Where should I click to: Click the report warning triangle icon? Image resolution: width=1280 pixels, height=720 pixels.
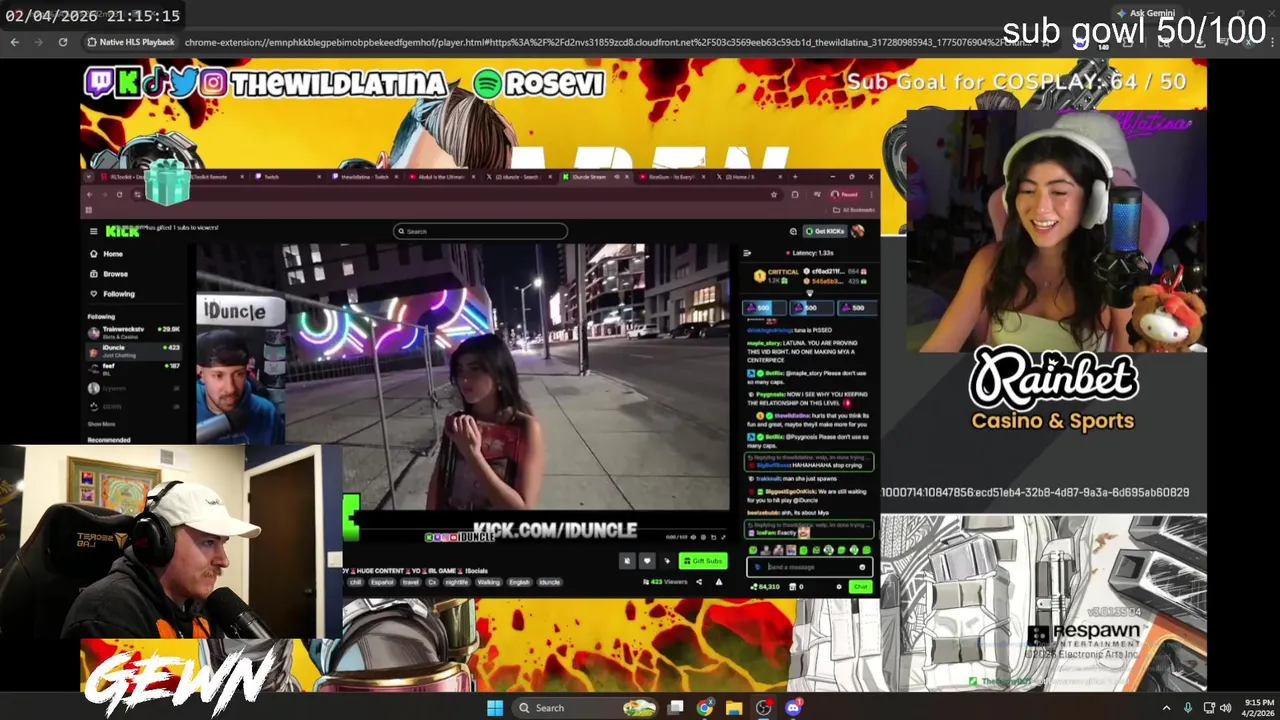point(718,582)
